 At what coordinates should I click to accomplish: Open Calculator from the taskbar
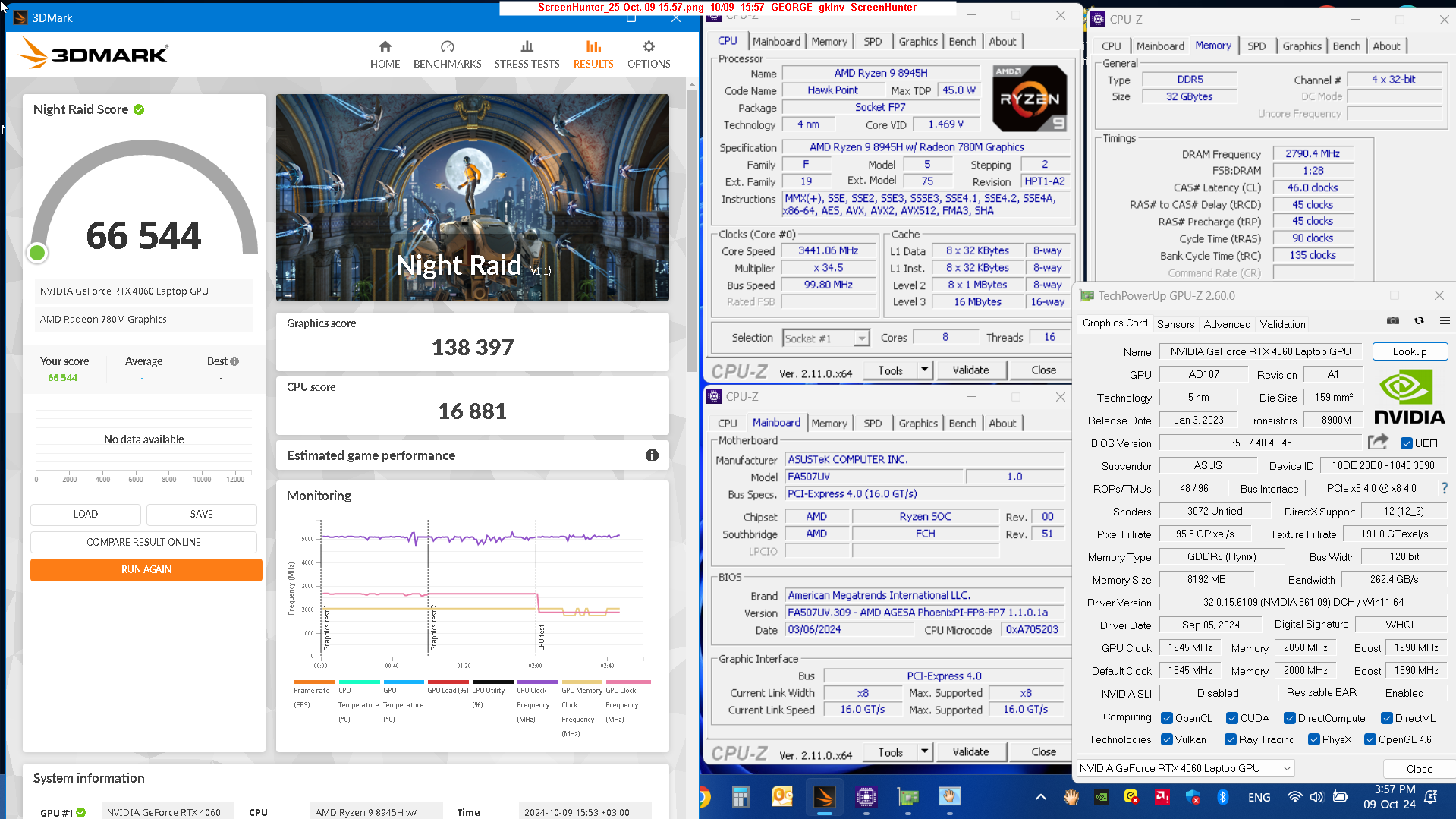741,796
